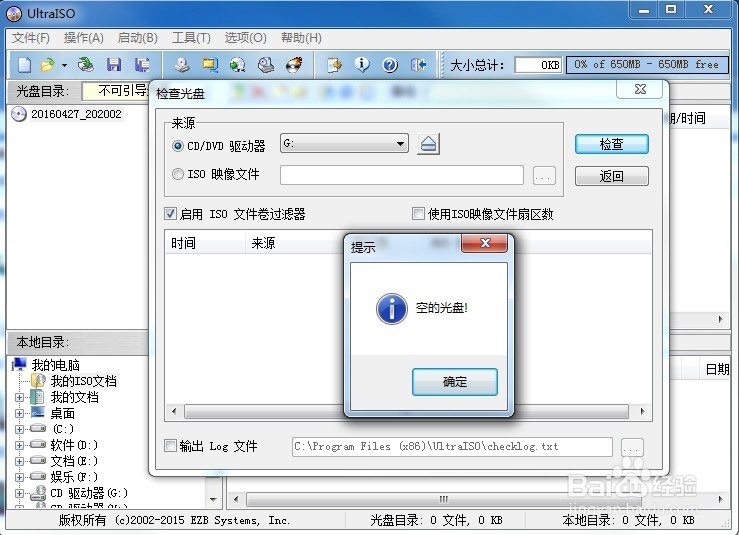
Task: Select 我的电脑 in local tree
Action: tap(55, 365)
